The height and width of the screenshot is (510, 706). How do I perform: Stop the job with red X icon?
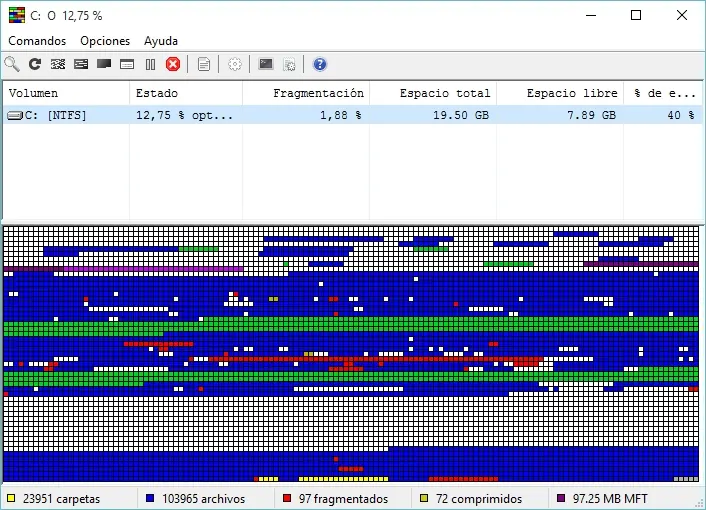pyautogui.click(x=173, y=64)
